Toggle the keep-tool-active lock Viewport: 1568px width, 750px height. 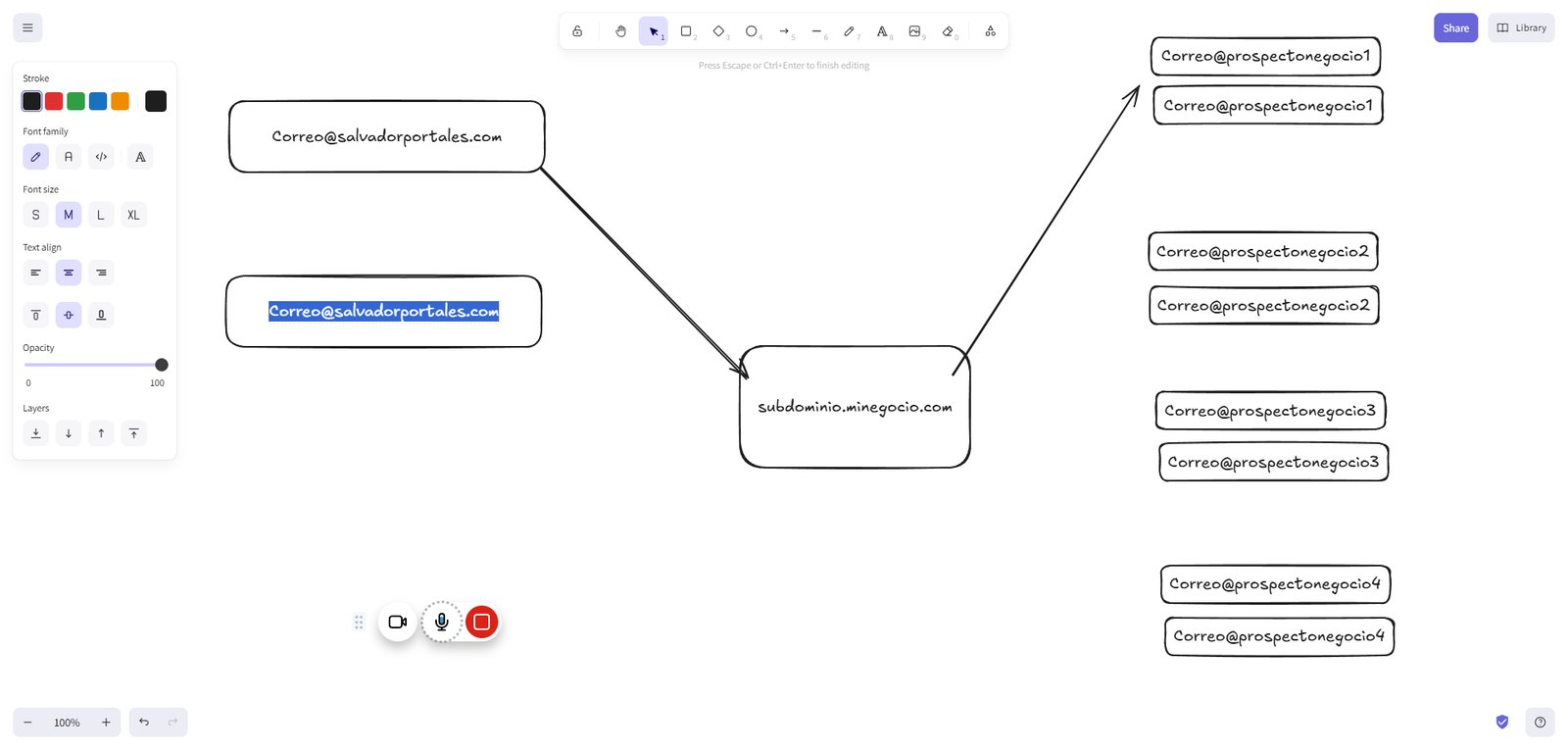click(577, 31)
